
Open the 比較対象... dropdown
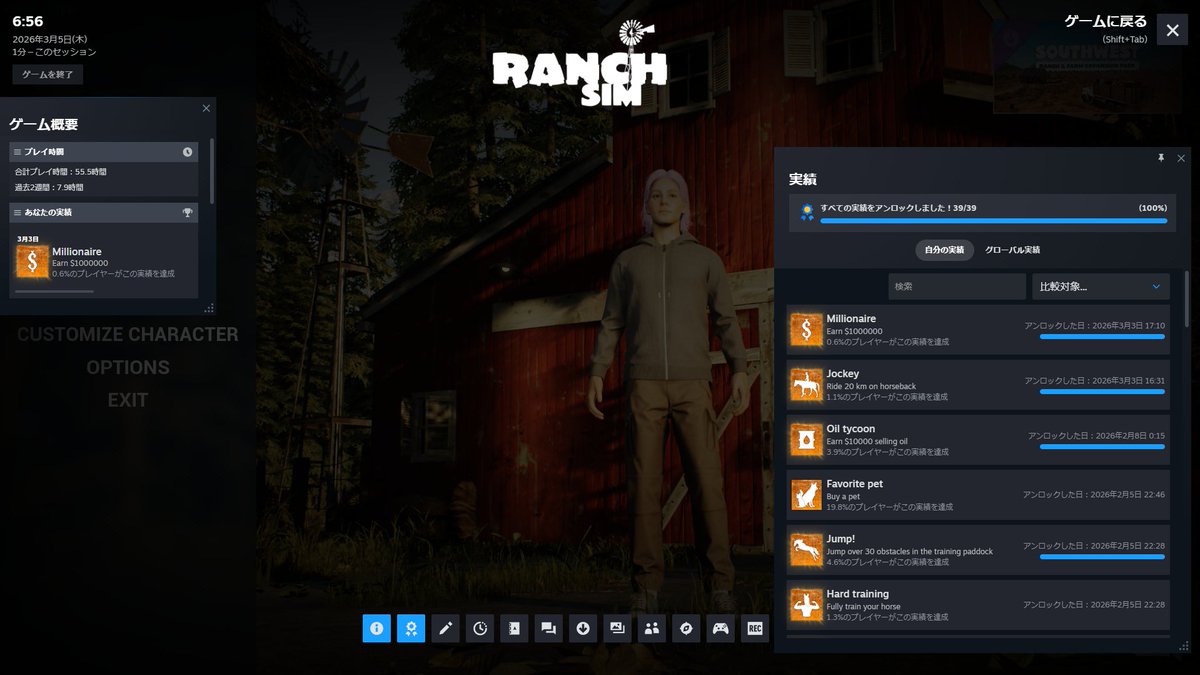pos(1101,287)
